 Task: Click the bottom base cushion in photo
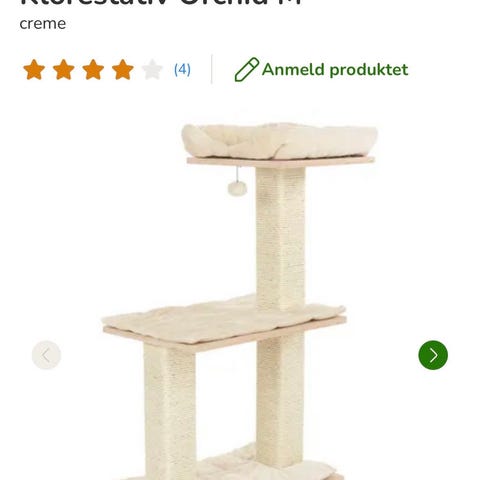coord(263,467)
